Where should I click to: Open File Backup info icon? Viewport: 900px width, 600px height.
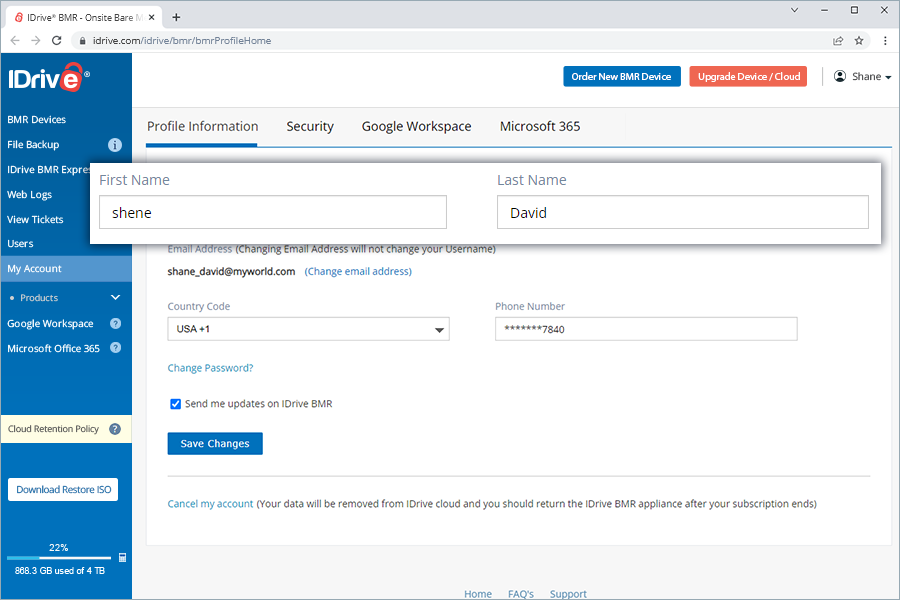click(115, 145)
